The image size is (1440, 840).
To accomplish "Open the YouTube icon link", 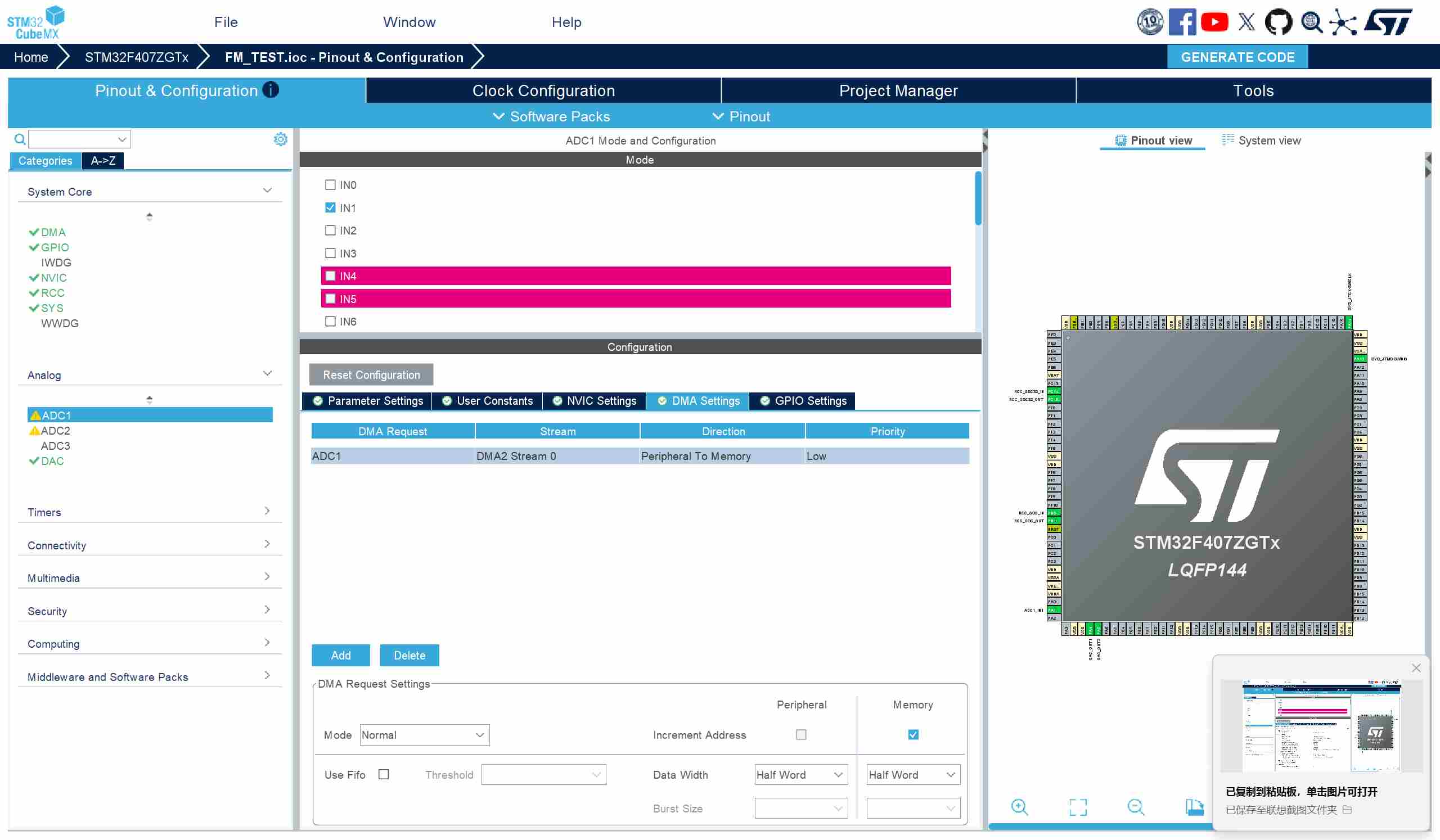I will click(1214, 22).
